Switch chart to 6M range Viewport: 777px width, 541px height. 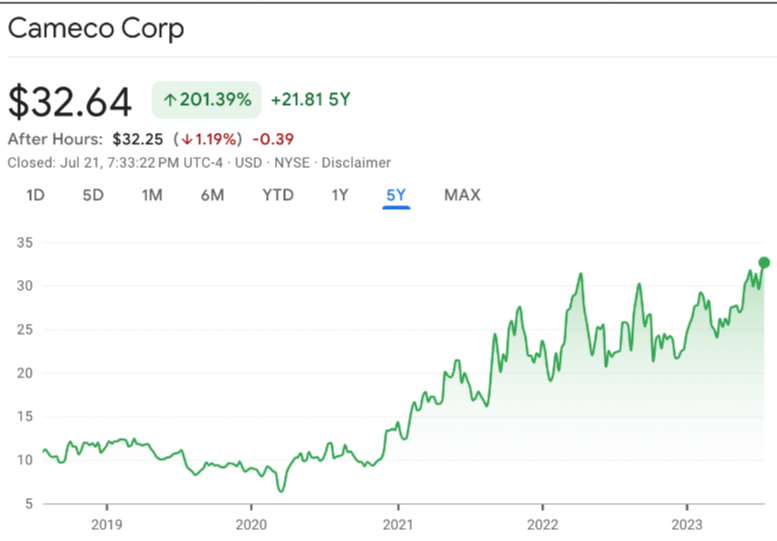[213, 195]
